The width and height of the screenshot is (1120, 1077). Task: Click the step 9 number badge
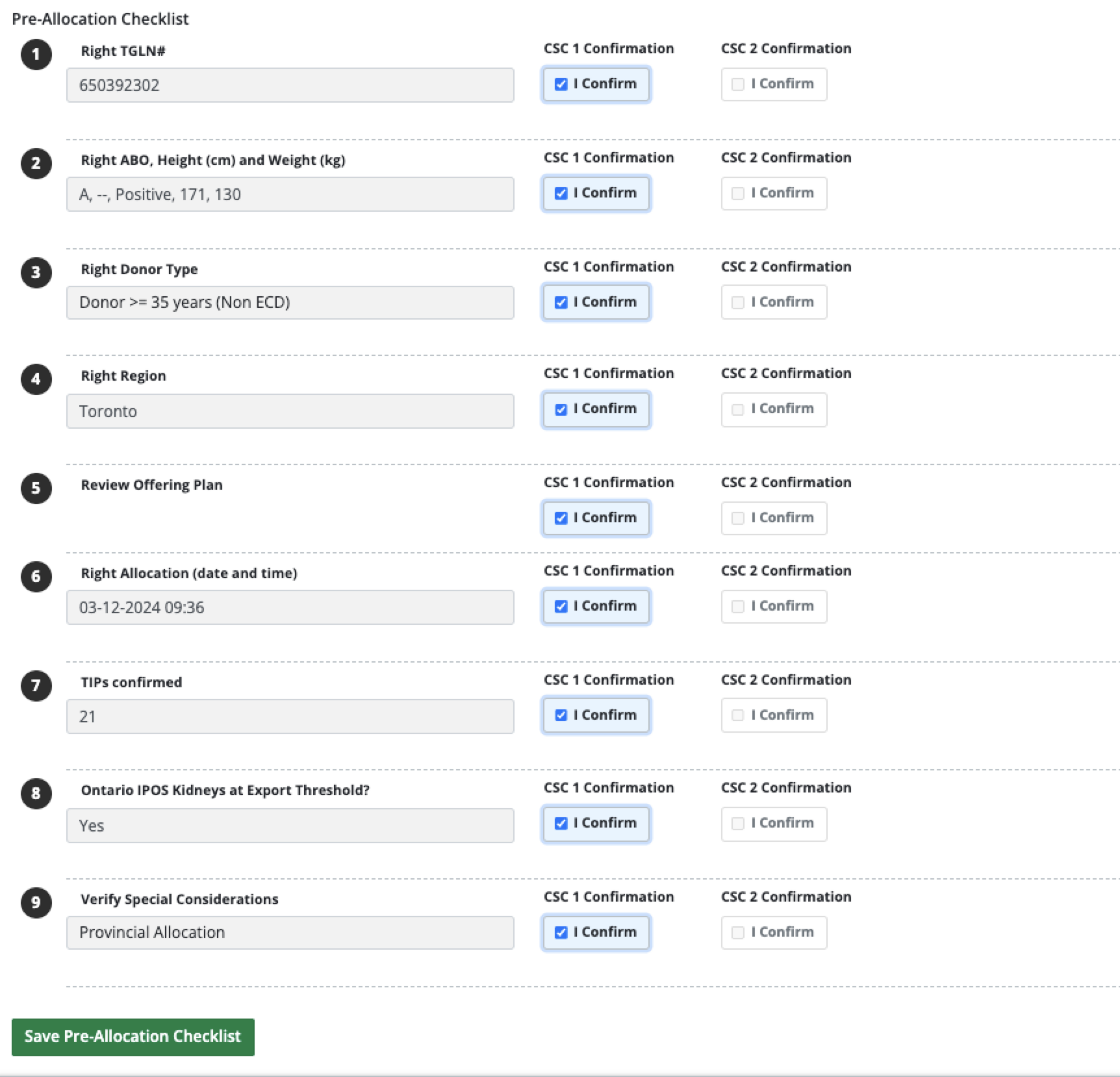(x=36, y=902)
